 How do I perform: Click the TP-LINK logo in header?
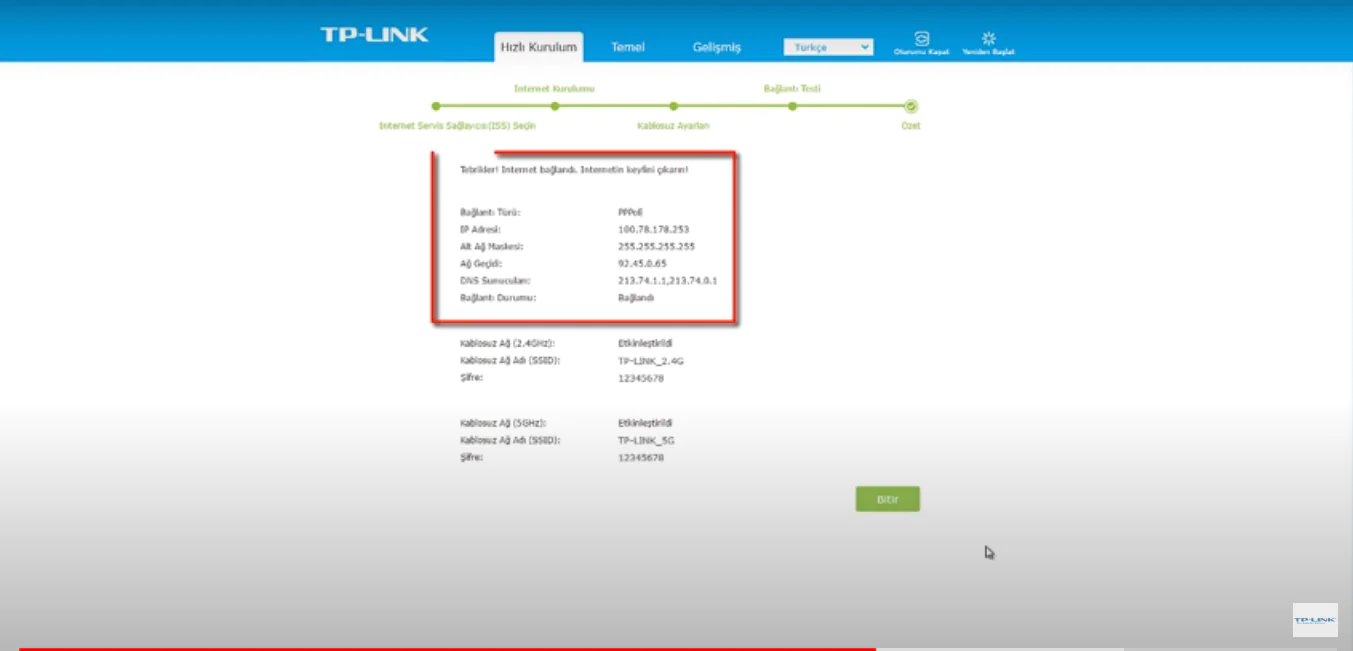click(374, 35)
